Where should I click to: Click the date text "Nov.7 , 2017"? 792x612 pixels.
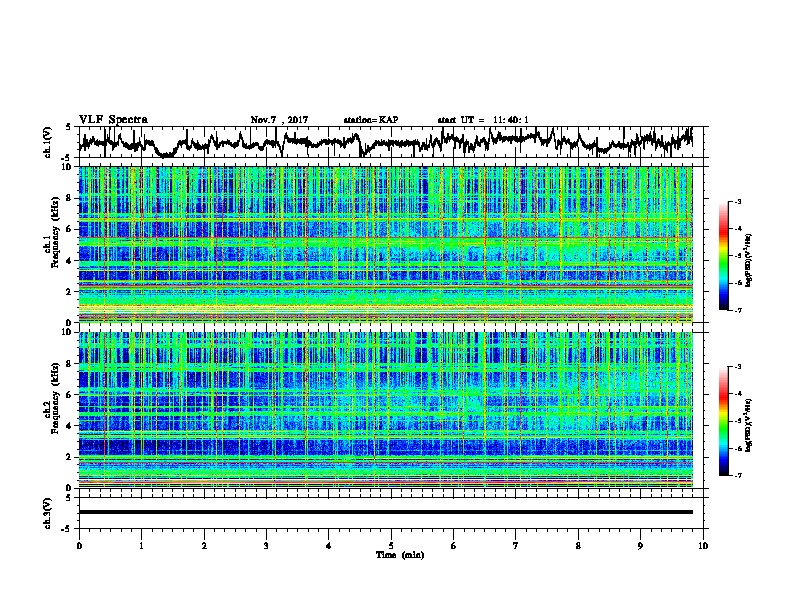[279, 120]
